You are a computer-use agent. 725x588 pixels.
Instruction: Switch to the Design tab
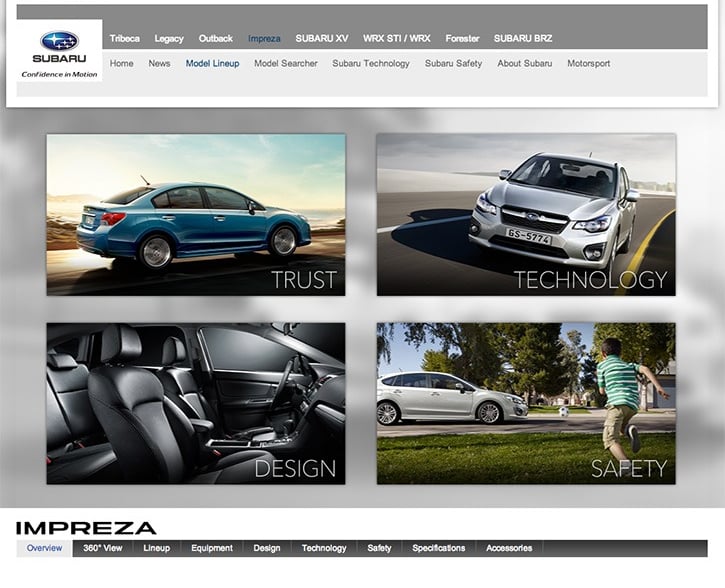tap(267, 548)
